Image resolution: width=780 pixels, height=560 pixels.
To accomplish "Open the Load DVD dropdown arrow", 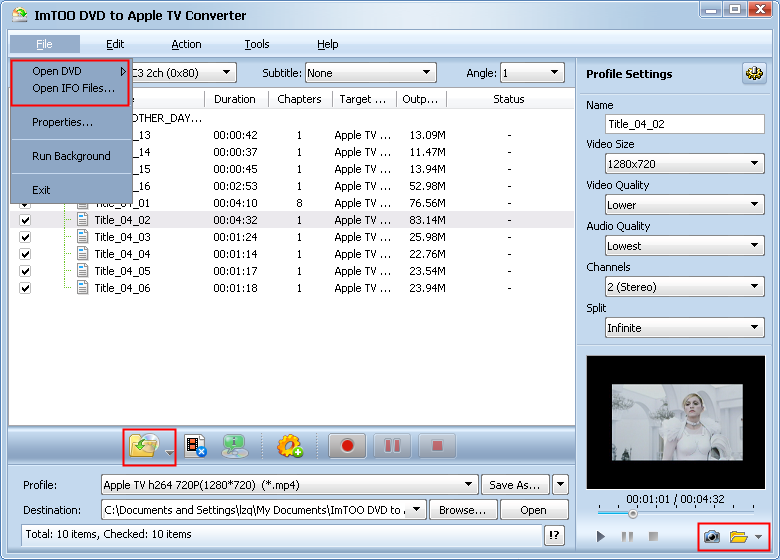I will [x=169, y=452].
